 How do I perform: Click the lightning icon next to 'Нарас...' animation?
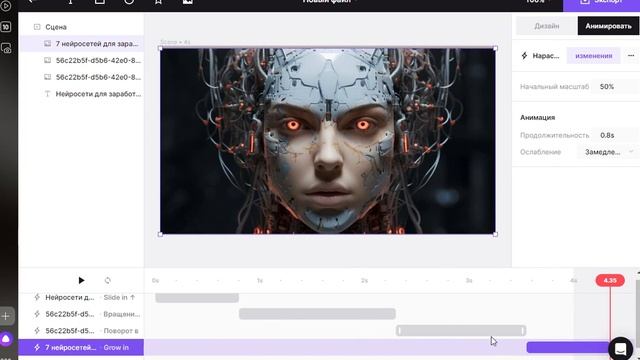[524, 56]
